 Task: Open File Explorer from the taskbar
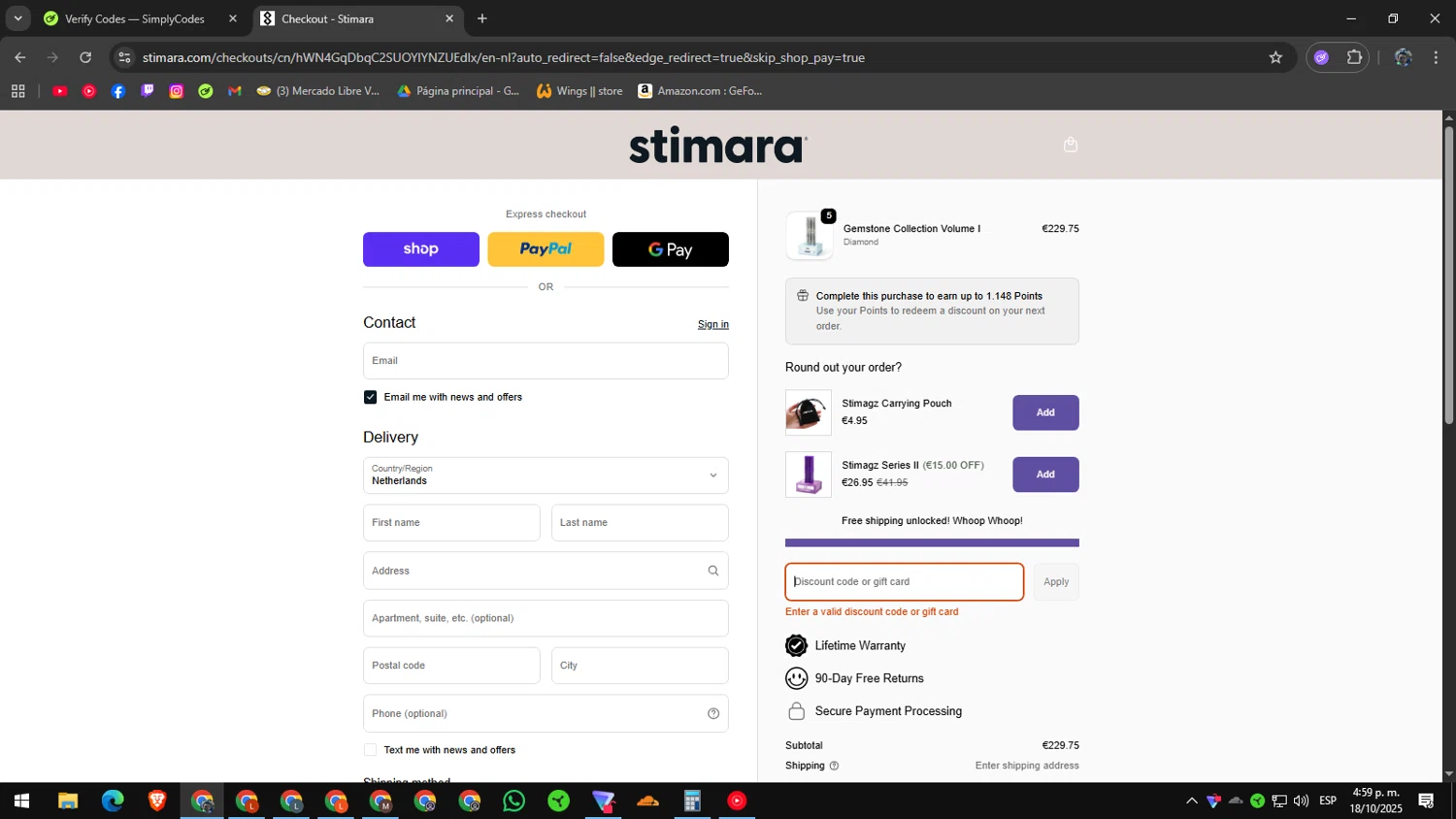68,802
